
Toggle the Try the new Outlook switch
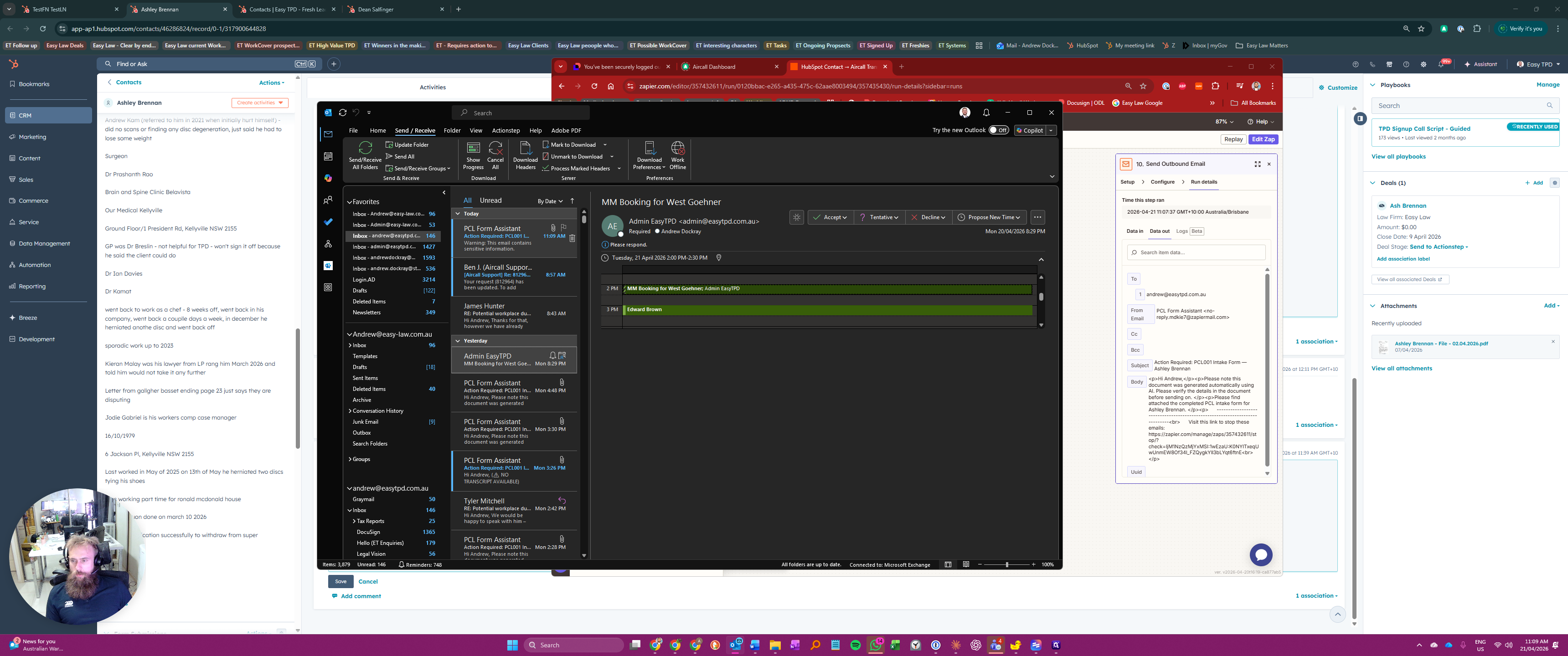(998, 130)
